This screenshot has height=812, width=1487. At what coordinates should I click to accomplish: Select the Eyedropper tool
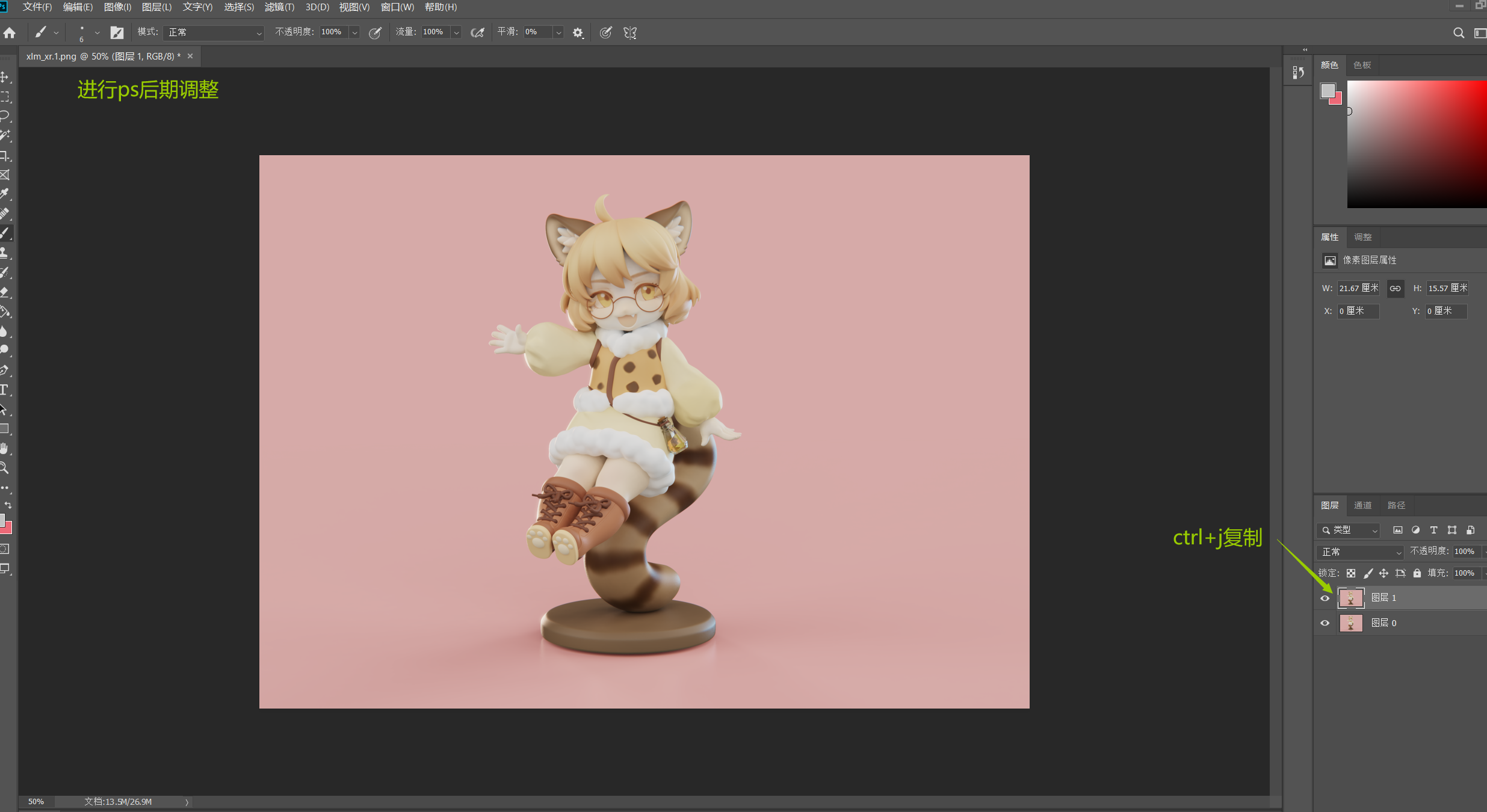click(5, 194)
